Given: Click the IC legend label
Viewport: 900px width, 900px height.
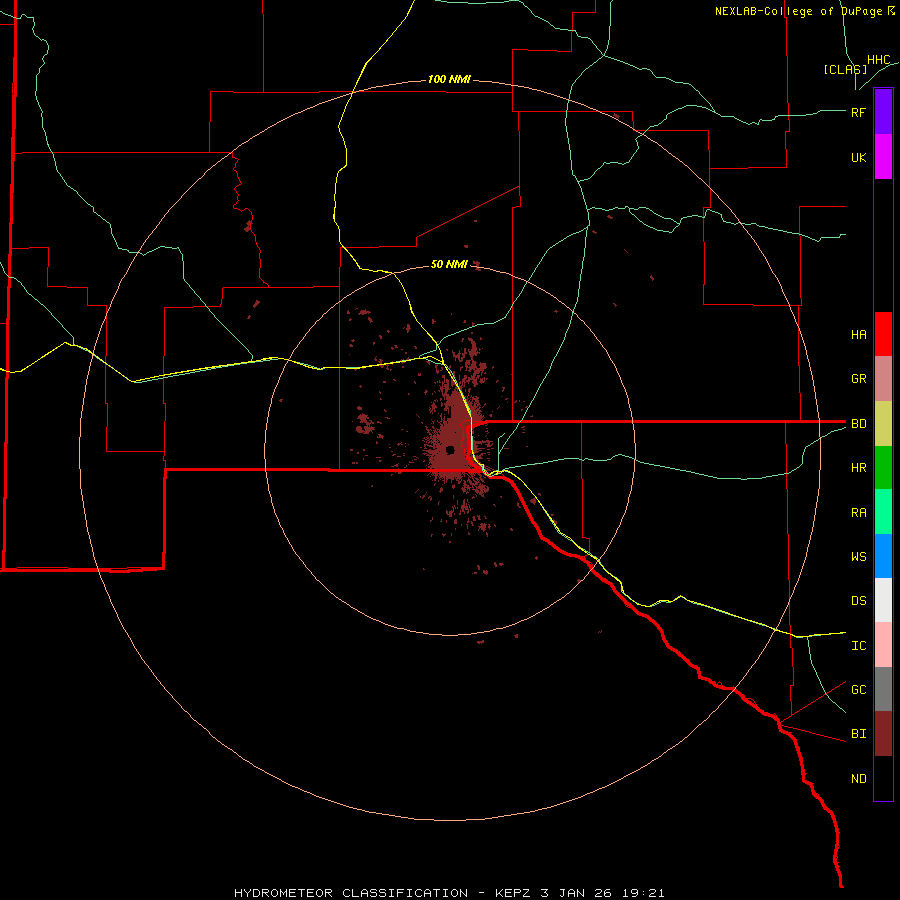Looking at the screenshot, I should [858, 646].
